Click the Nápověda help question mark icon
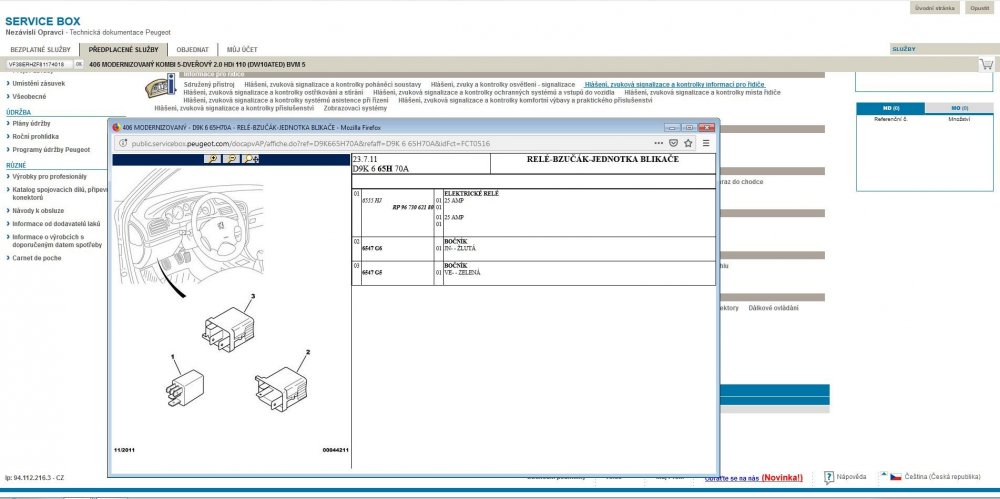 pyautogui.click(x=828, y=477)
